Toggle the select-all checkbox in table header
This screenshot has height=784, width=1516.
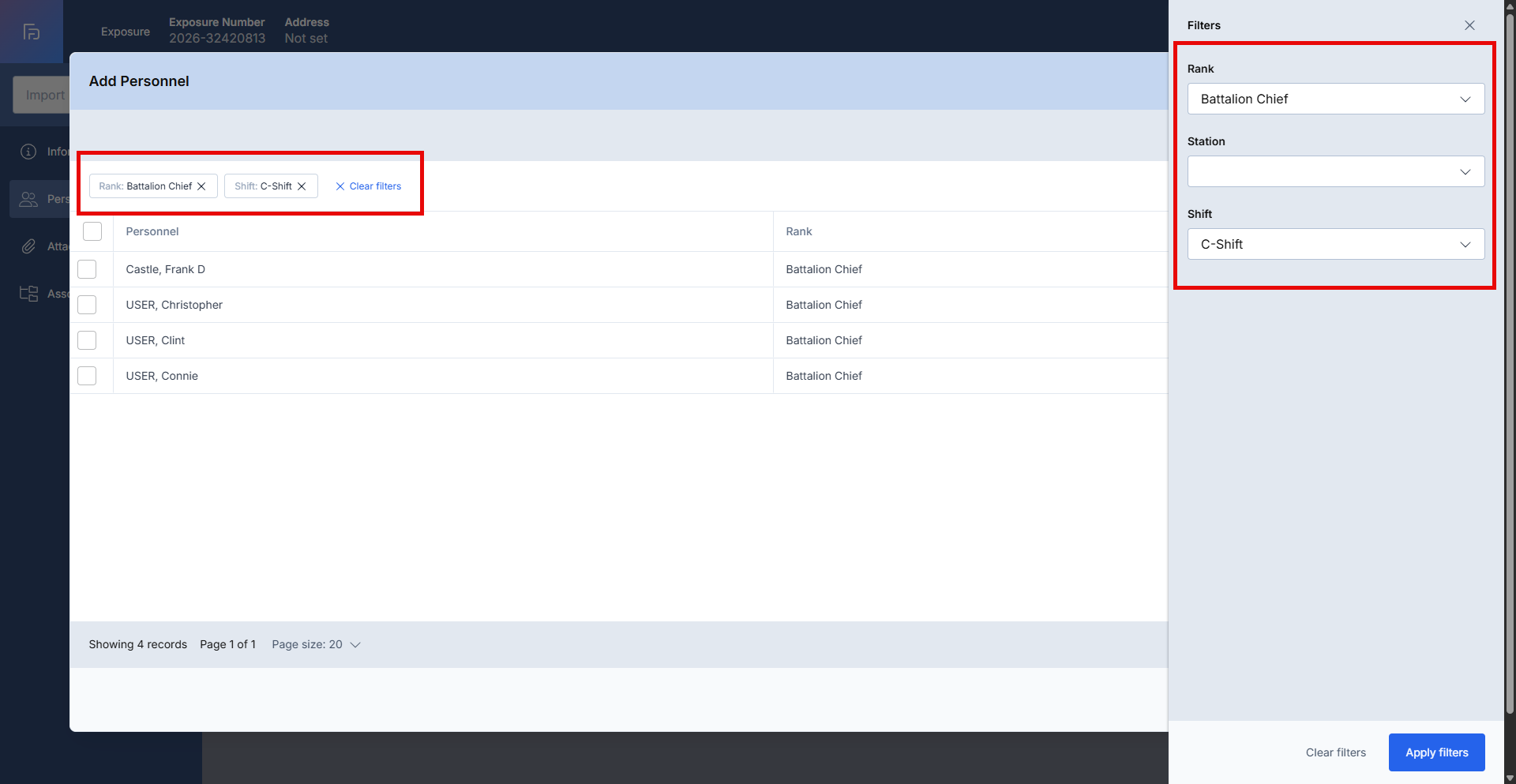pos(92,231)
